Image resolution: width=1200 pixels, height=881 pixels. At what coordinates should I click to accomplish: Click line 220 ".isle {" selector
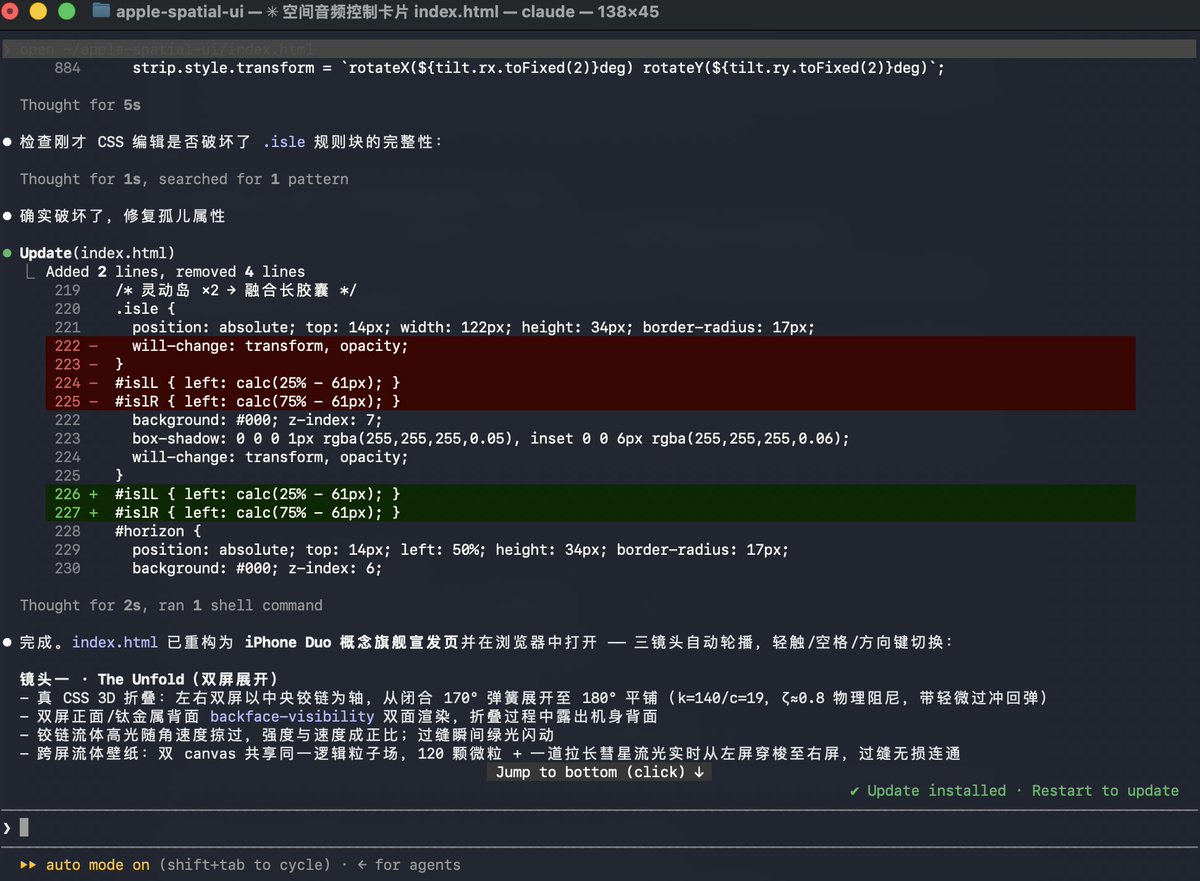pyautogui.click(x=145, y=309)
